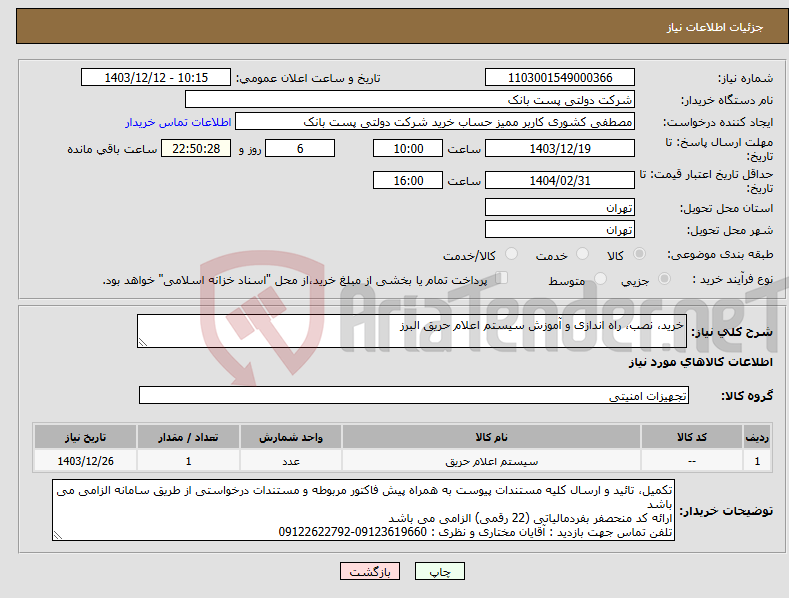The image size is (789, 598).
Task: Click the تعداد / مقدار column header
Action: 188,437
